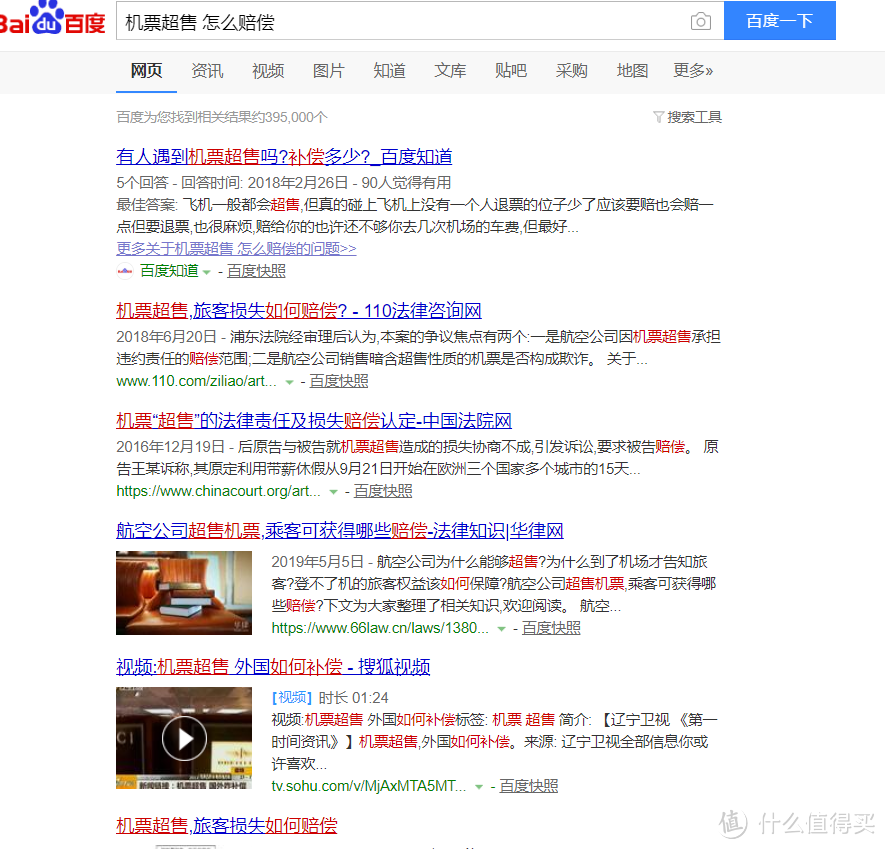Click URL www.110.com/ziliao/art...
Screen dimensions: 885x849
tap(196, 381)
